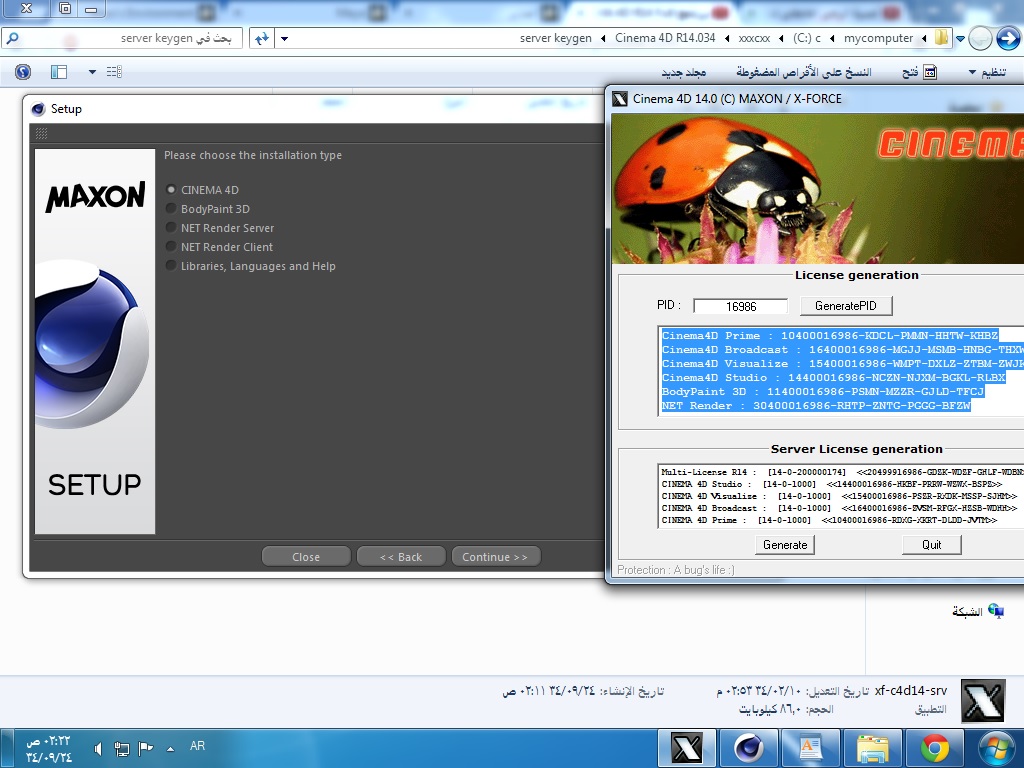Open Explorer help with the blue question icon
Image resolution: width=1024 pixels, height=768 pixels.
(x=23, y=72)
